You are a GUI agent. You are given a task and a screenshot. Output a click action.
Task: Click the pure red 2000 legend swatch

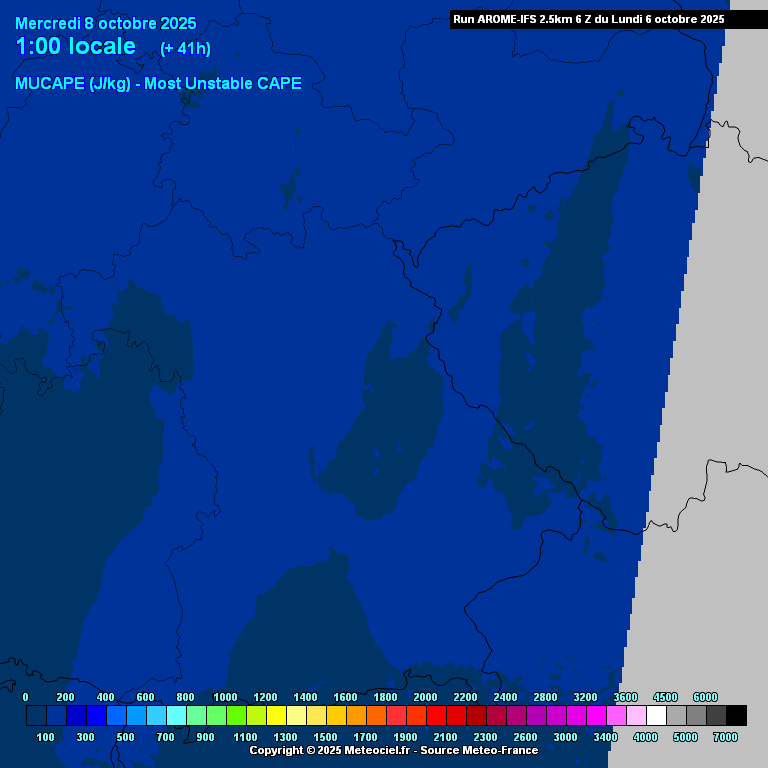[436, 715]
